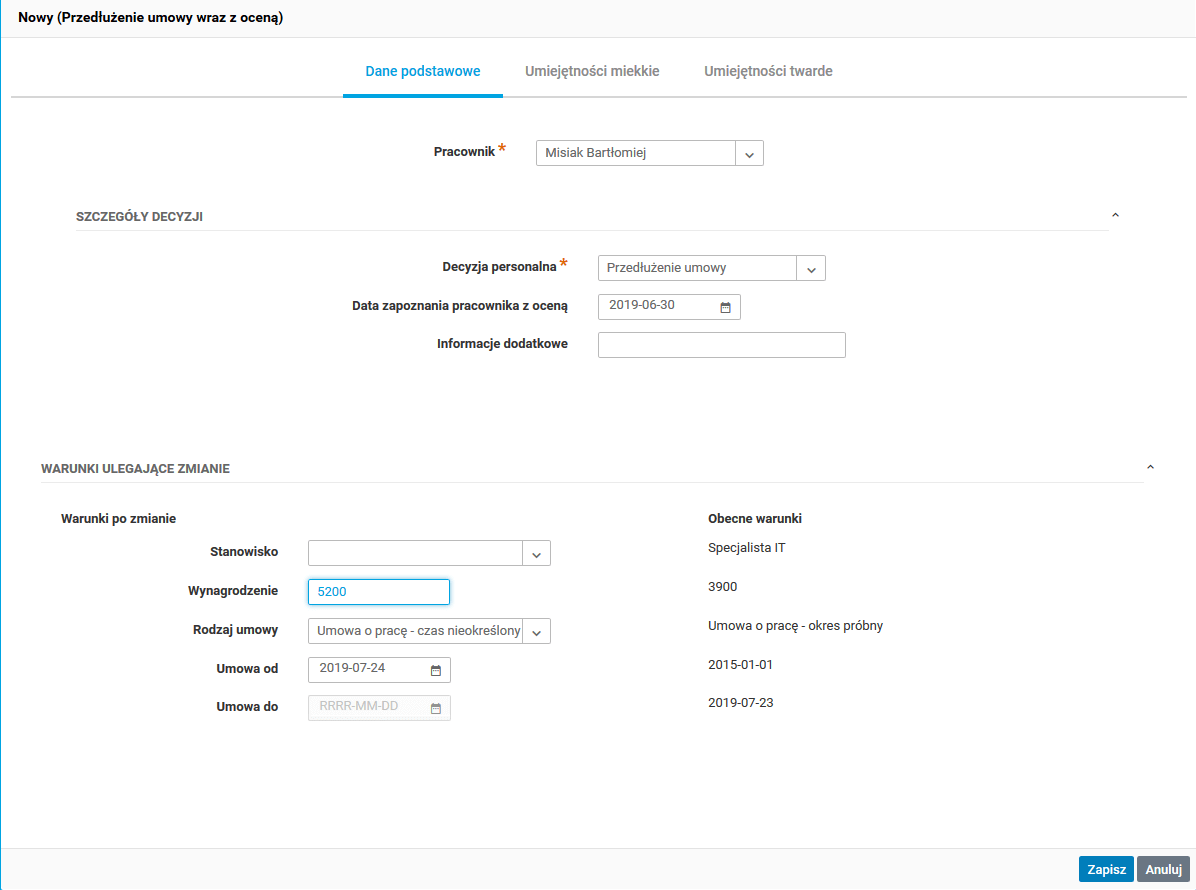Viewport: 1196px width, 890px height.
Task: Click the Umowa od label
Action: point(247,669)
